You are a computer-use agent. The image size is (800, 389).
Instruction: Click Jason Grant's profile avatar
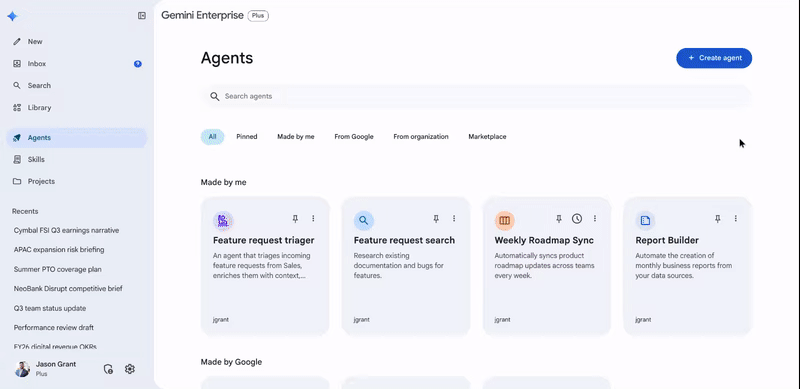[22, 369]
